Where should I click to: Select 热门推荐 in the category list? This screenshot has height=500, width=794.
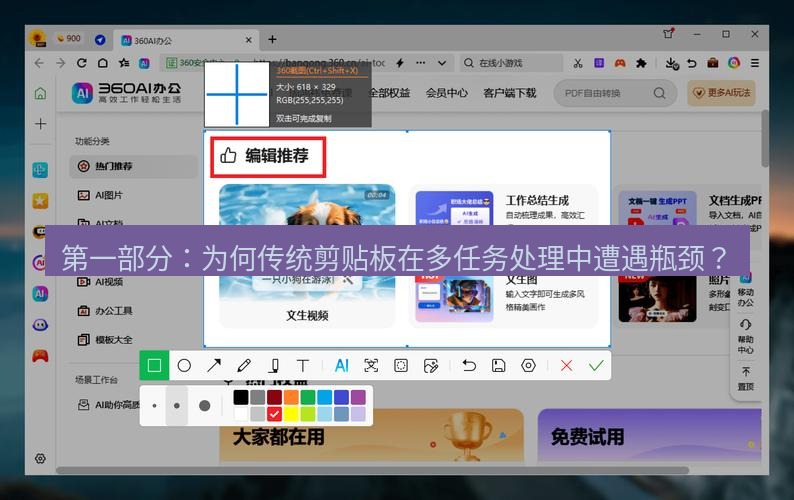pyautogui.click(x=133, y=166)
